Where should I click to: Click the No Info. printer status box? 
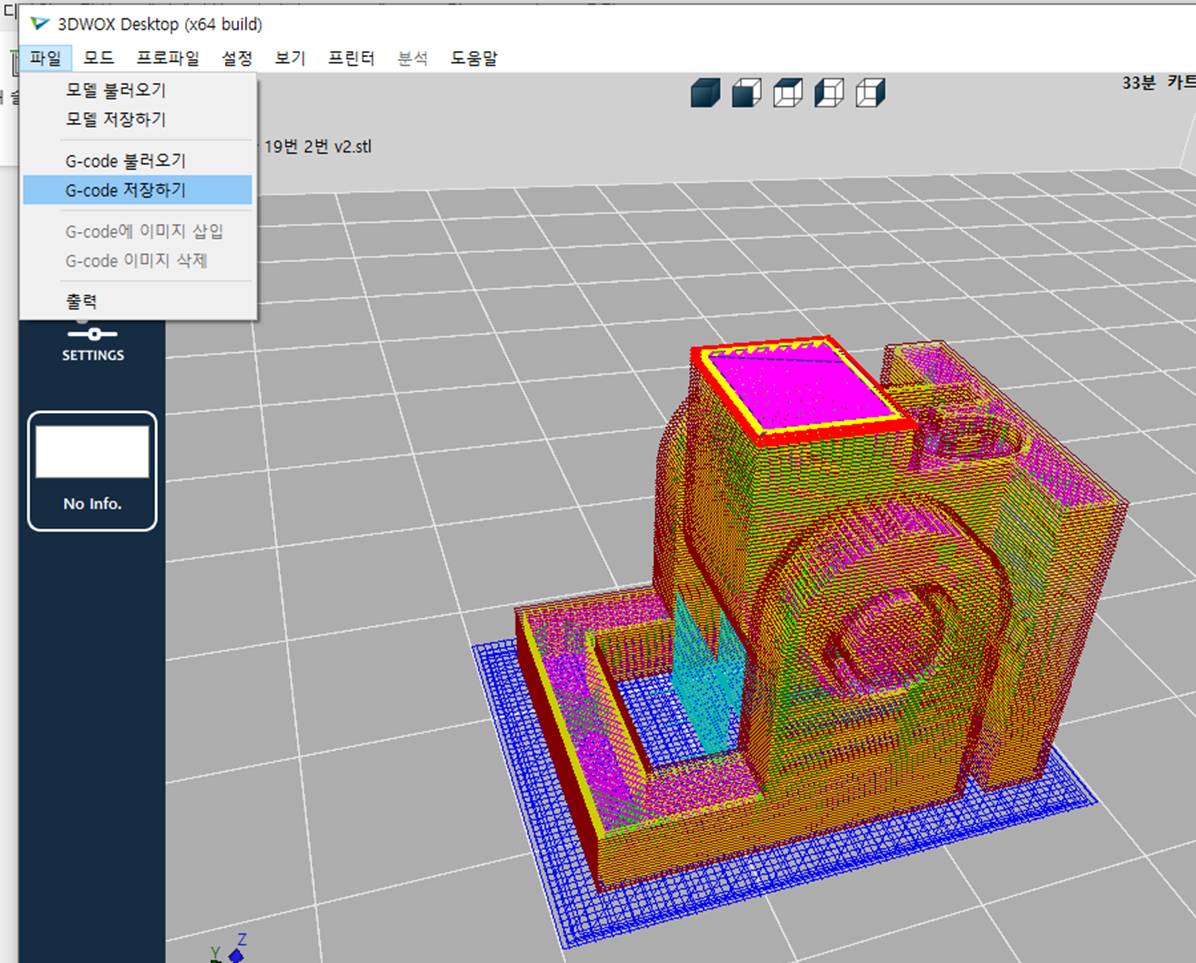[92, 471]
